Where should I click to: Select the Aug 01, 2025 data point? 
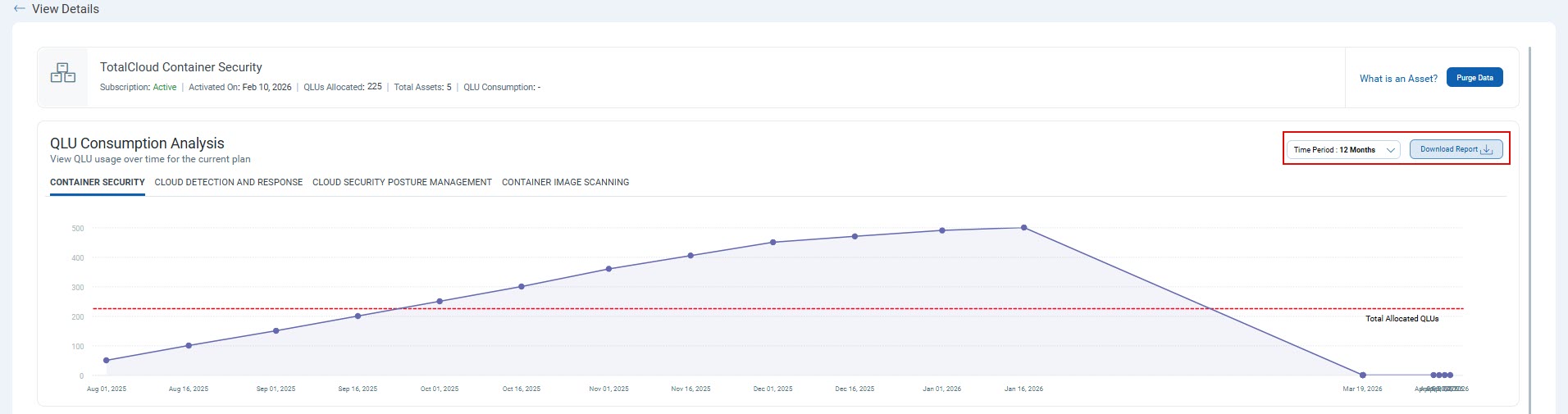coord(107,360)
